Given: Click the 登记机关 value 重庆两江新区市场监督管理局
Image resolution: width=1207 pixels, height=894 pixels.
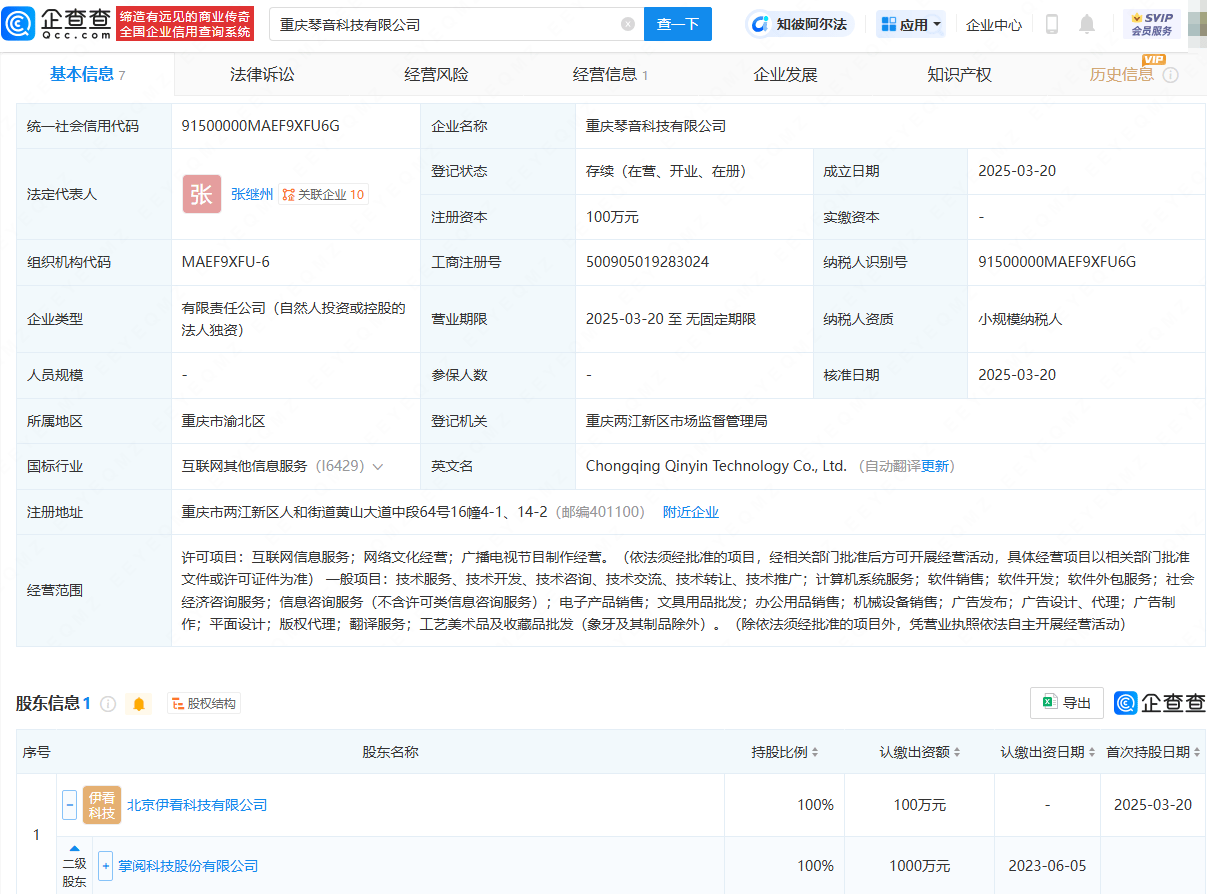Looking at the screenshot, I should click(677, 422).
